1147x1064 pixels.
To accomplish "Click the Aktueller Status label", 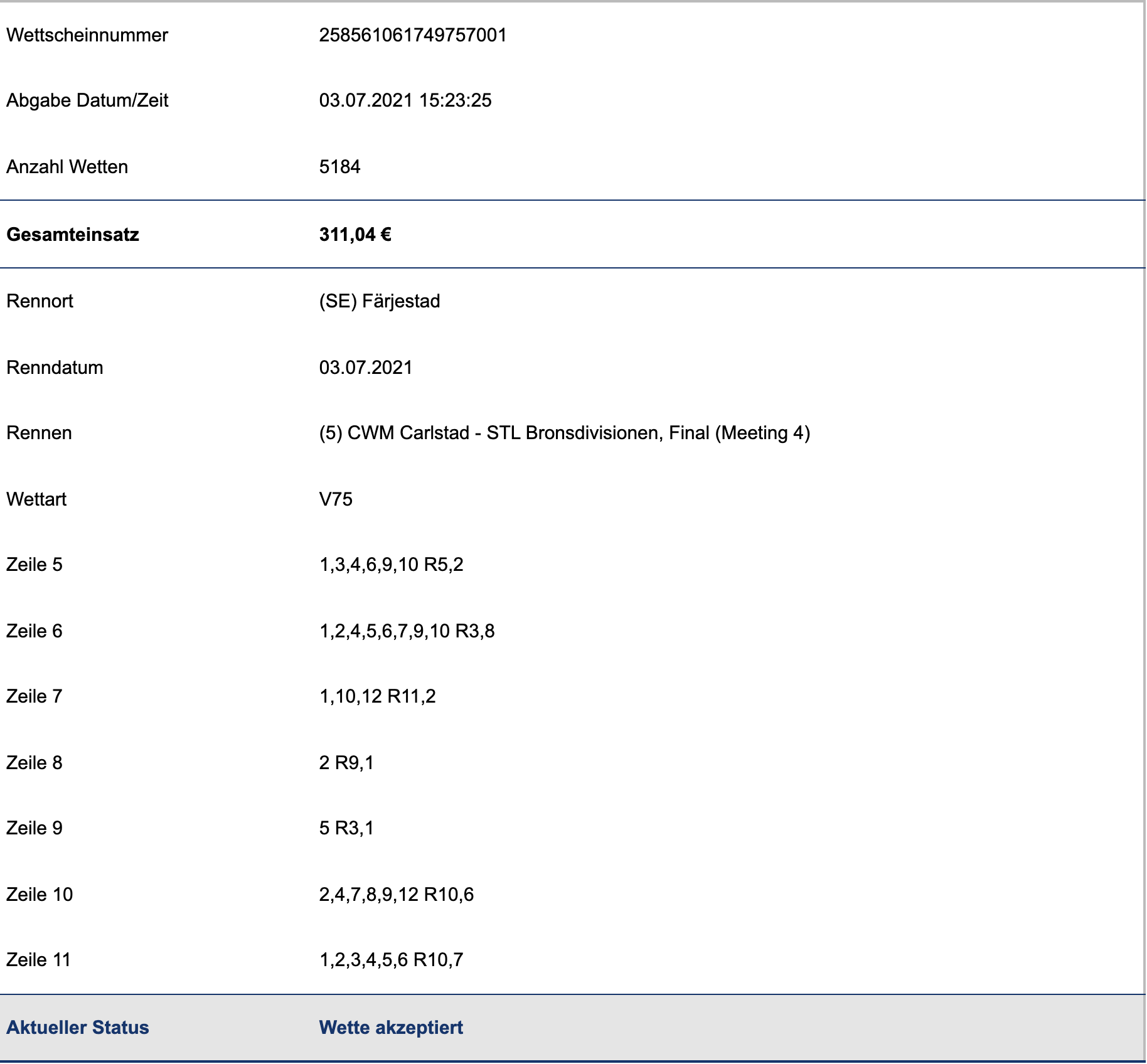I will [78, 1028].
